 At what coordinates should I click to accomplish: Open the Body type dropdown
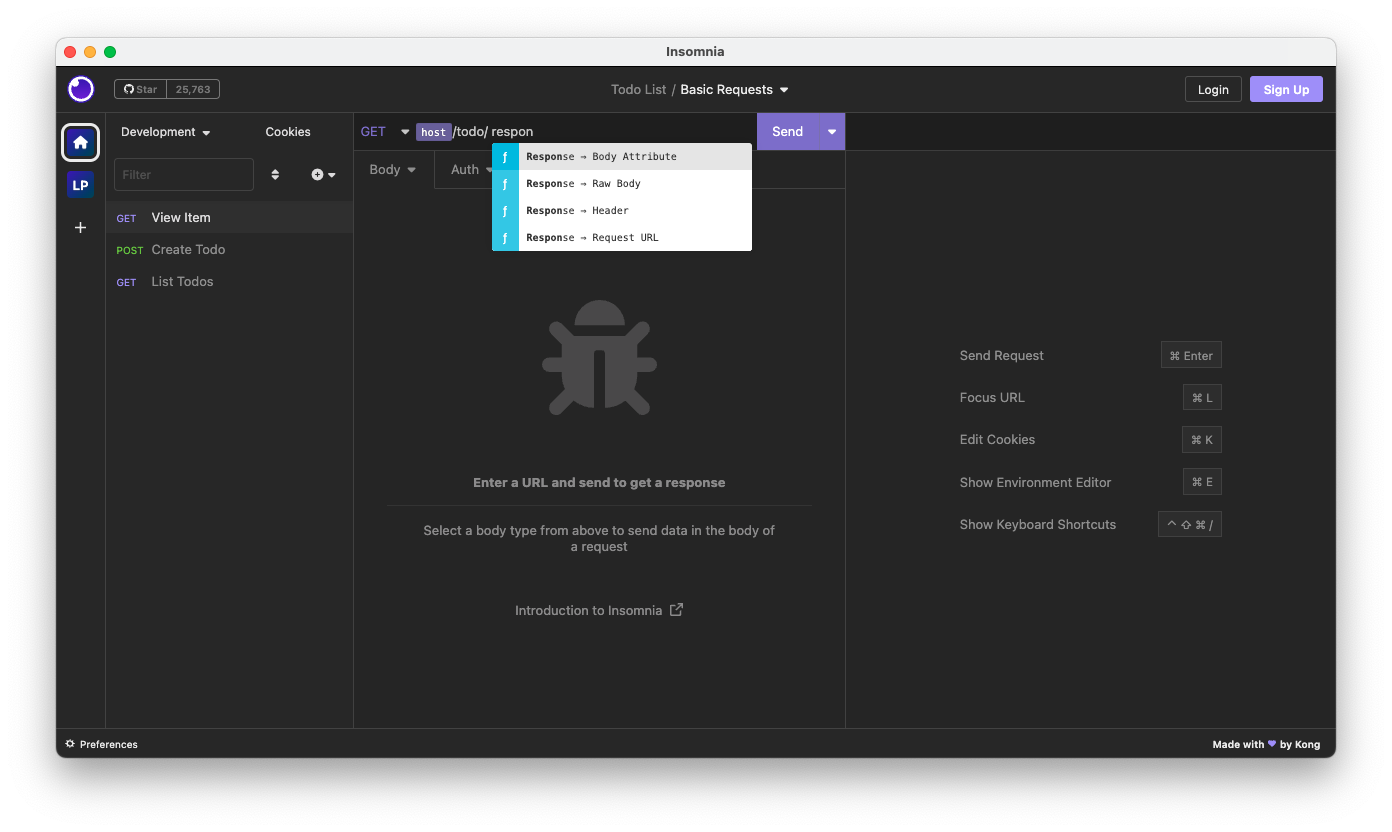click(392, 169)
